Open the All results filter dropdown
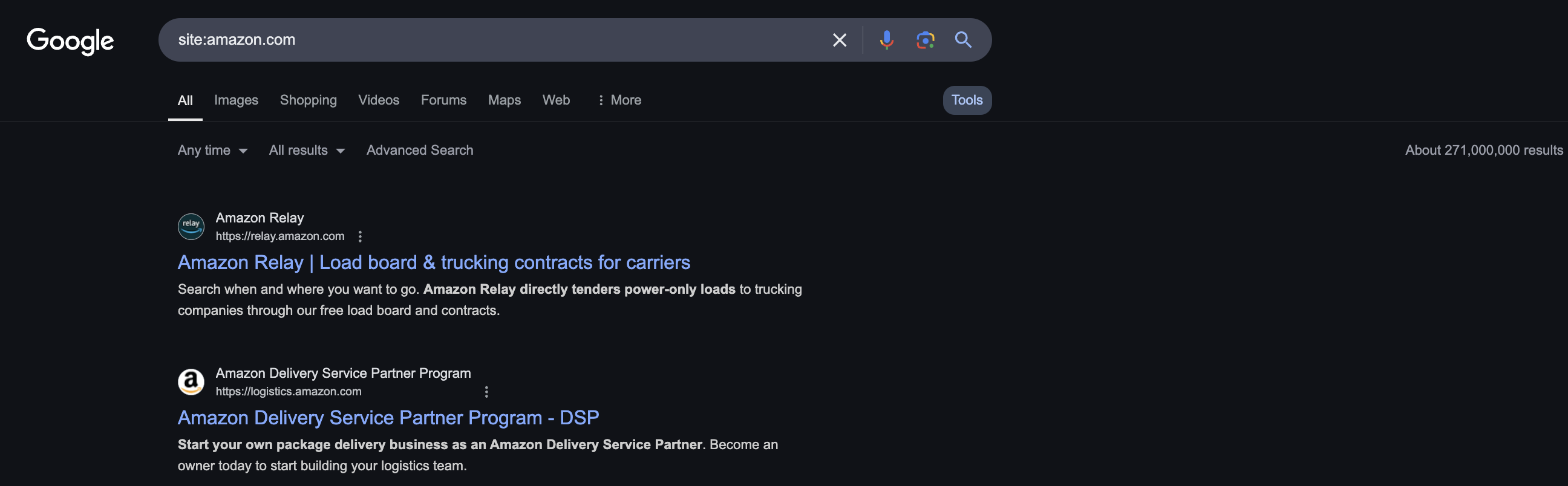Image resolution: width=1568 pixels, height=486 pixels. click(x=307, y=151)
